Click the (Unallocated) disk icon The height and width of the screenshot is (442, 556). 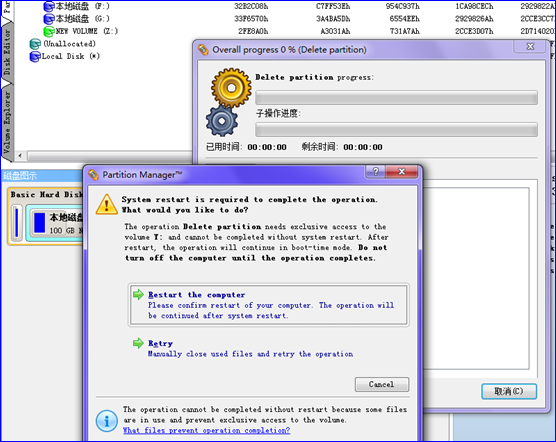[x=35, y=44]
